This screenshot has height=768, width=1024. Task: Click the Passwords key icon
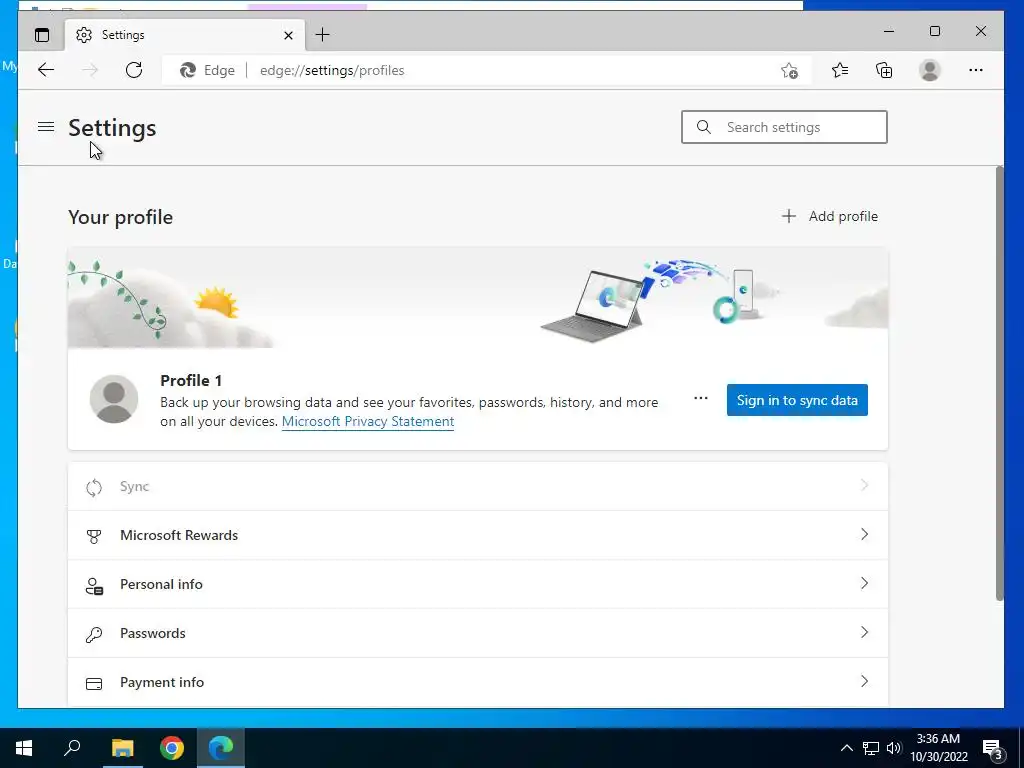coord(94,635)
